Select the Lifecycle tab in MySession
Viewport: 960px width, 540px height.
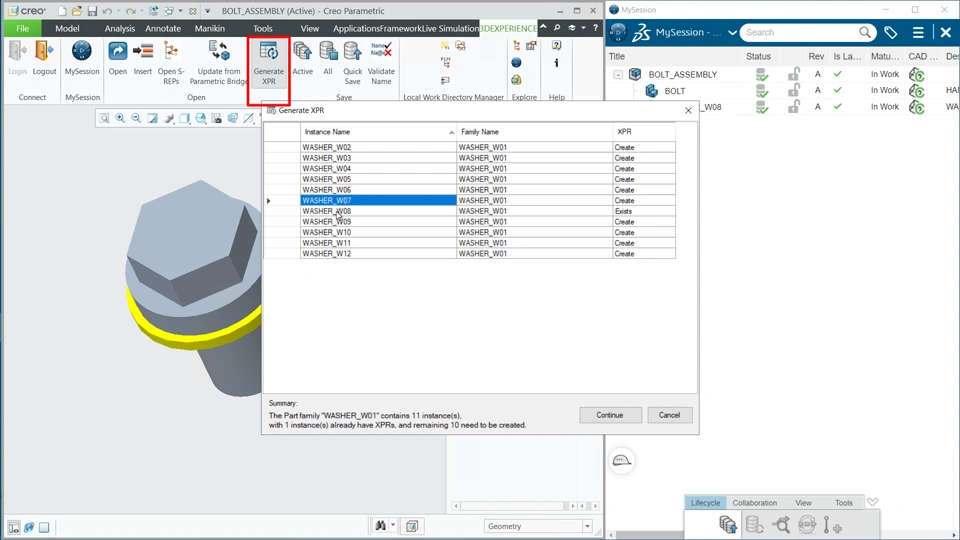(x=705, y=503)
